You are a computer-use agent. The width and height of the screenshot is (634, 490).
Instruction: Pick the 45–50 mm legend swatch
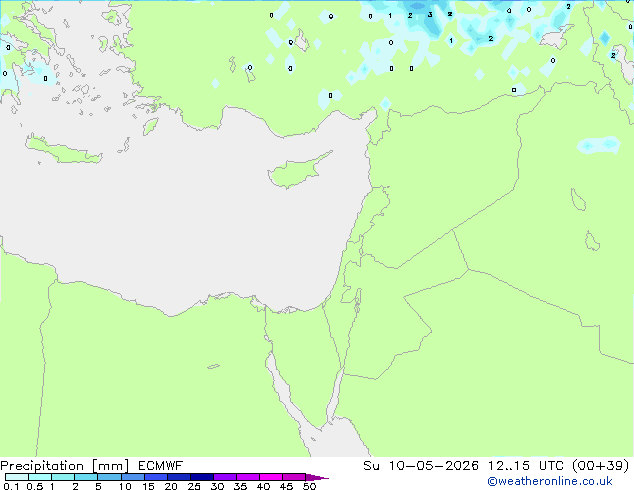point(294,477)
